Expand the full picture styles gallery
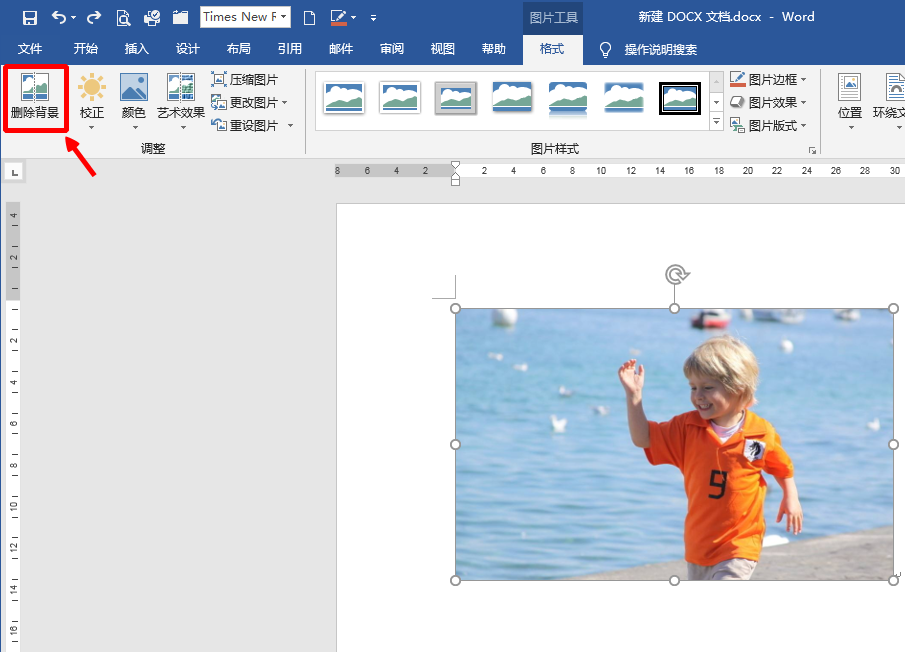 (716, 122)
